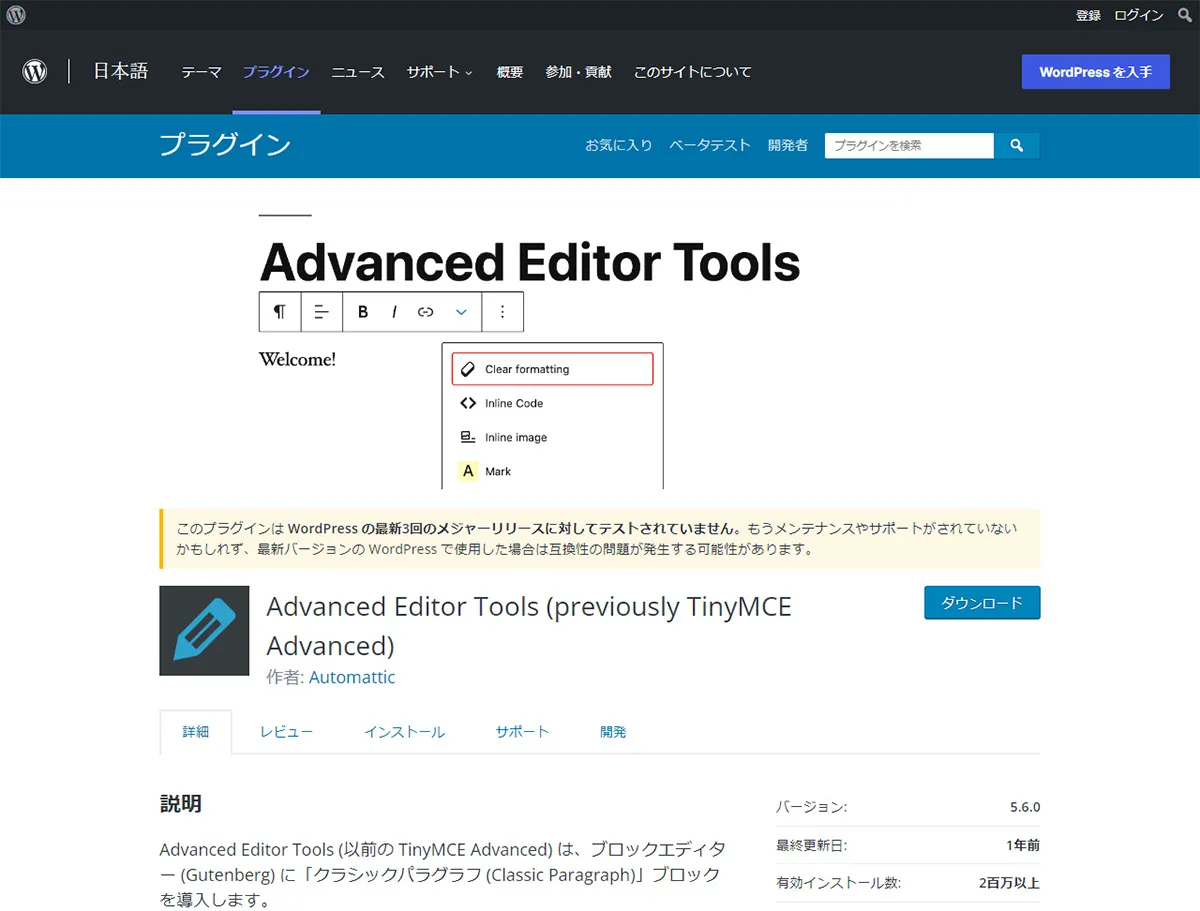
Task: Click the insert link icon
Action: pyautogui.click(x=425, y=311)
